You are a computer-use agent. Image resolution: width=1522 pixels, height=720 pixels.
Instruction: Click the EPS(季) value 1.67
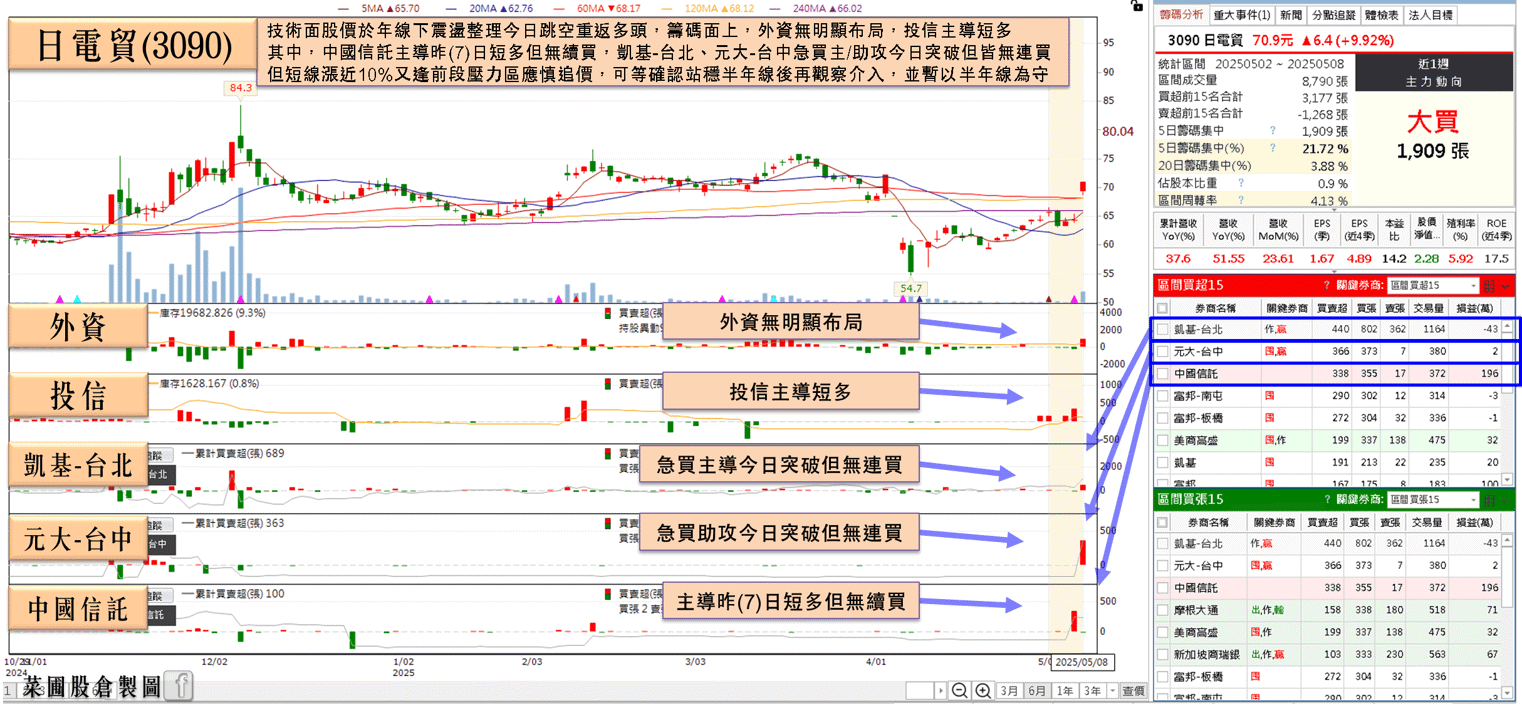click(1320, 259)
